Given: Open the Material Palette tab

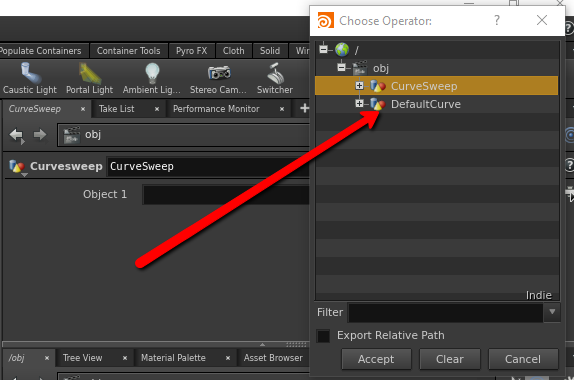Looking at the screenshot, I should click(x=173, y=358).
